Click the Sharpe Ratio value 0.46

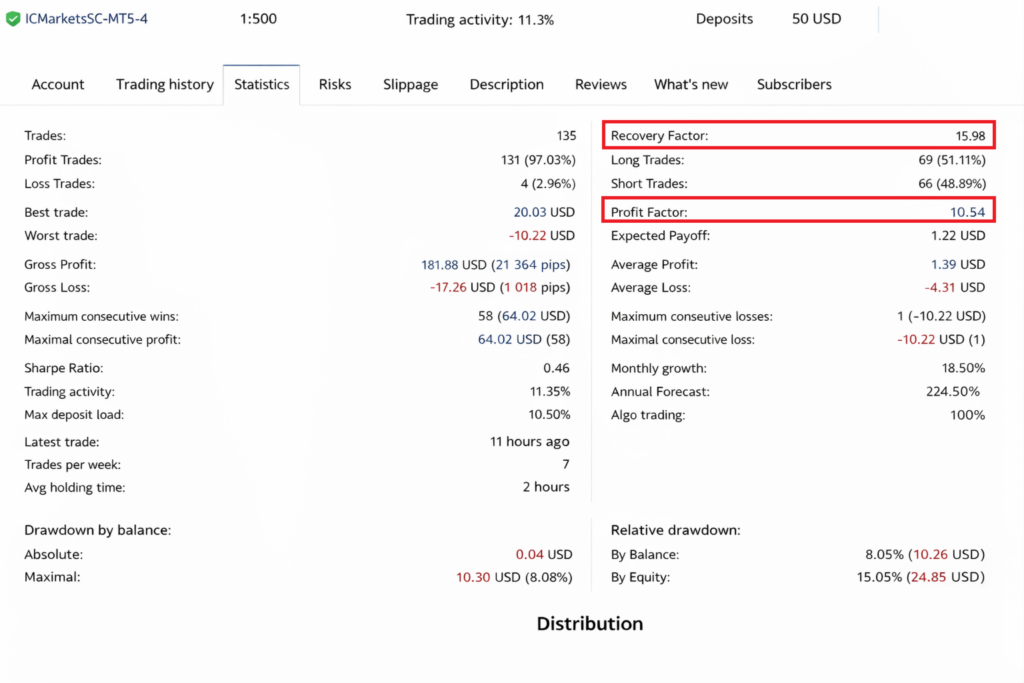click(x=556, y=368)
